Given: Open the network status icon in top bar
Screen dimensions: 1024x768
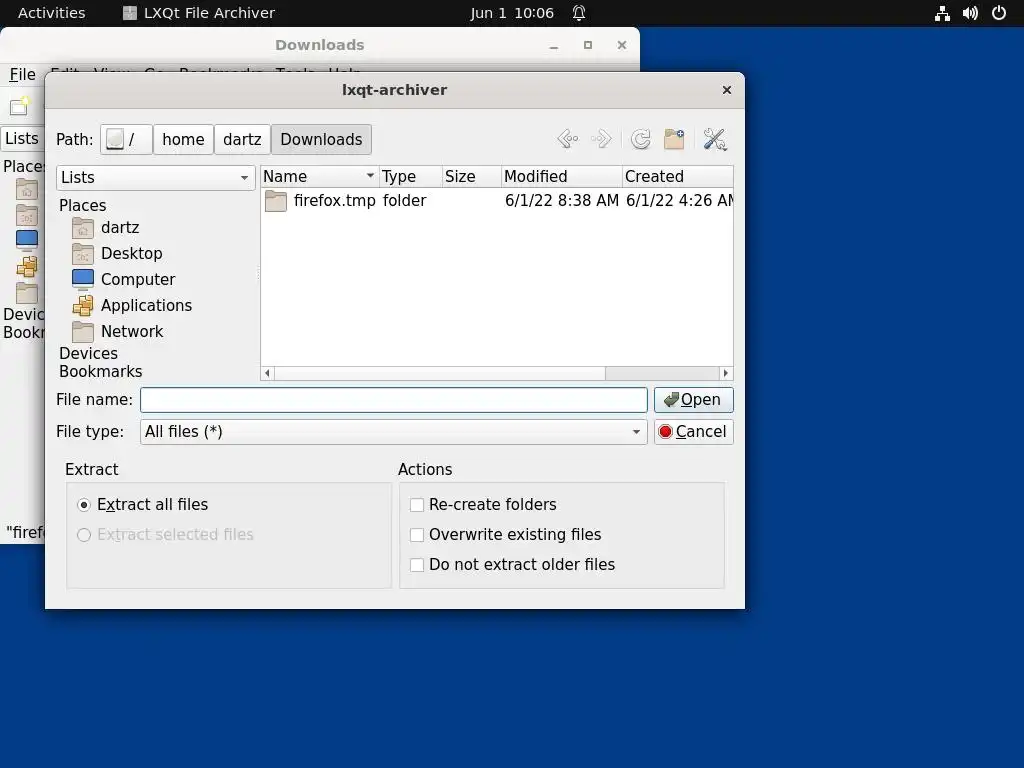Looking at the screenshot, I should coord(942,13).
